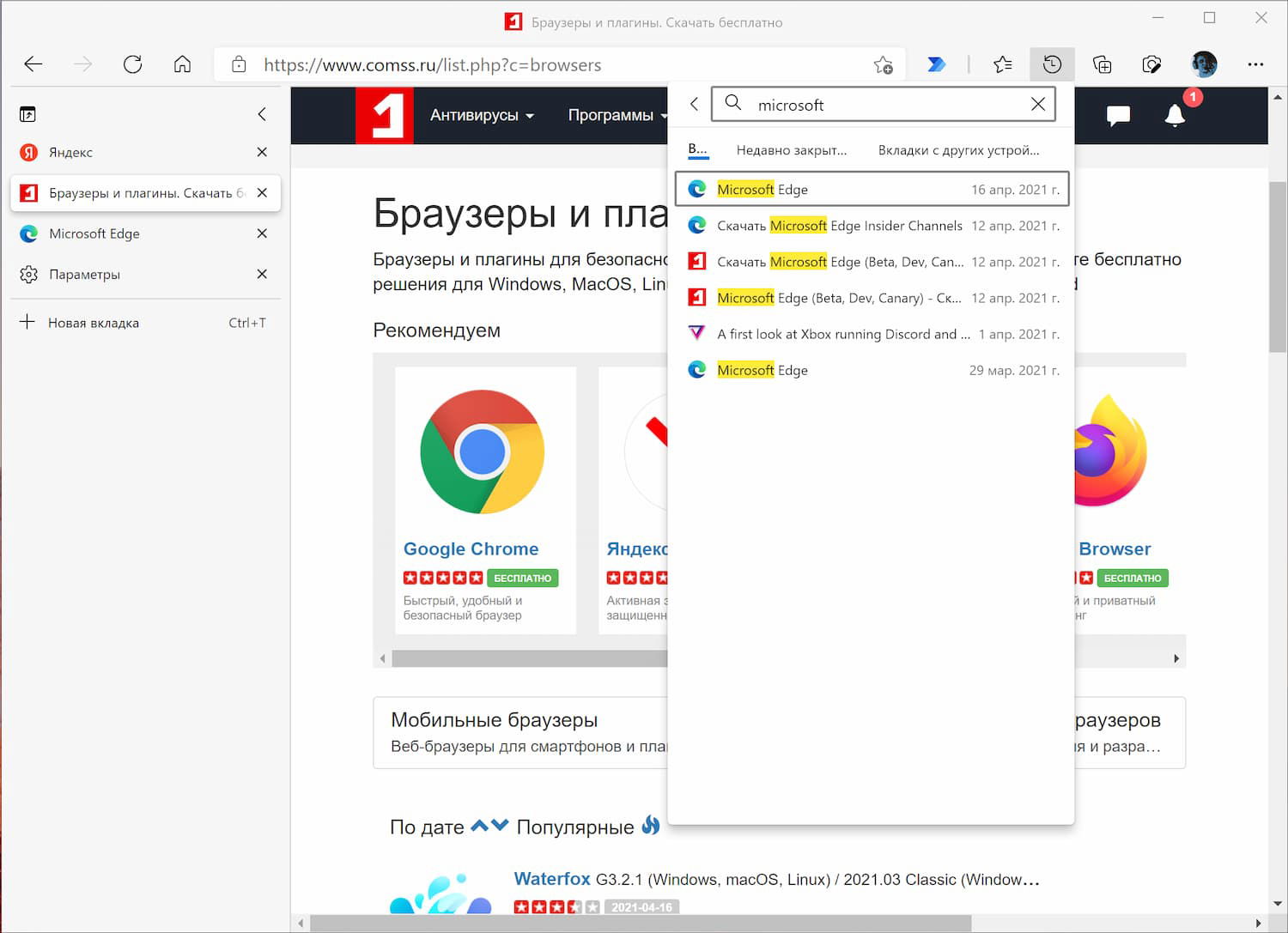Close the Microsoft Edge tab

tap(262, 233)
